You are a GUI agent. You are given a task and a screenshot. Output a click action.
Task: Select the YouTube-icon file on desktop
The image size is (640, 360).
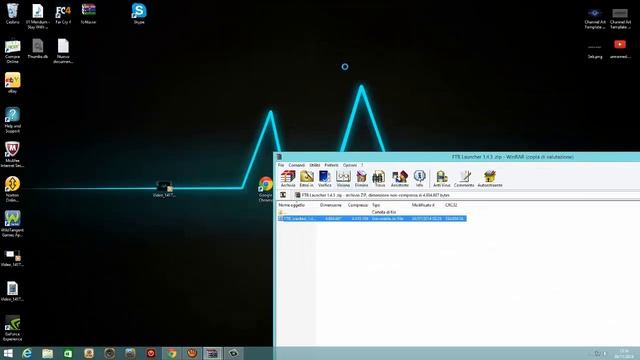tap(620, 49)
